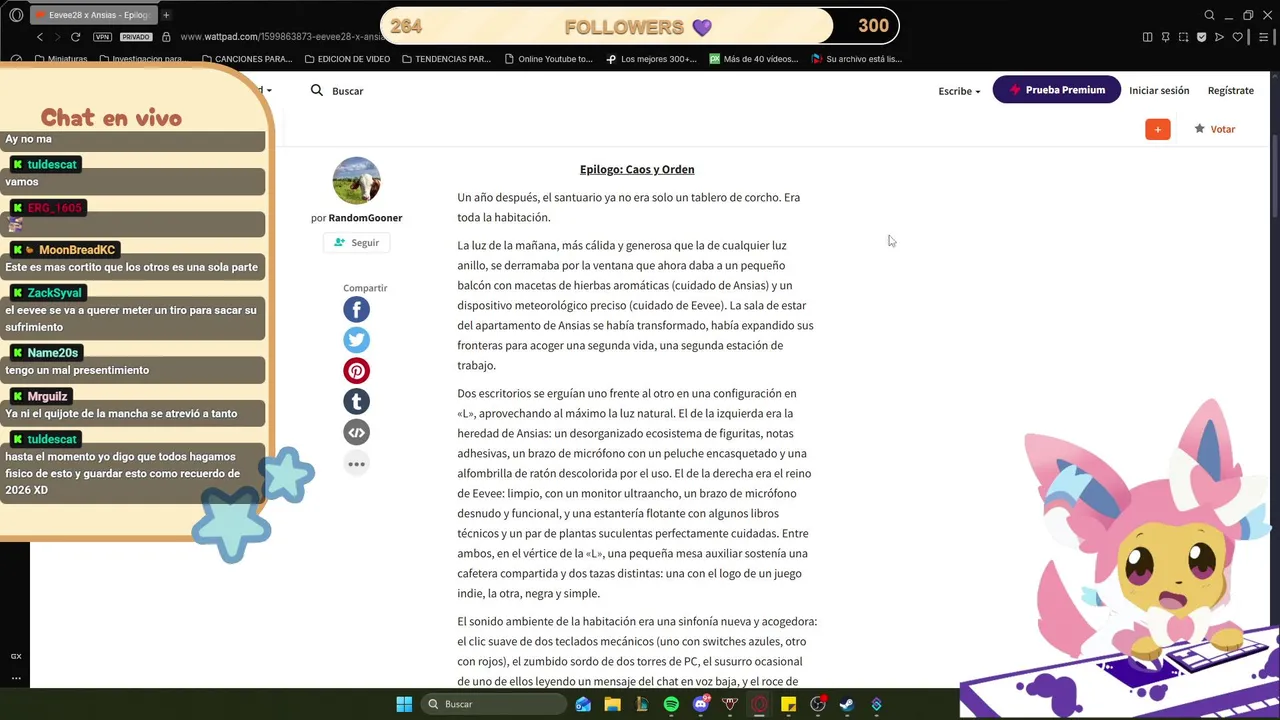Toggle the VPN badge
The width and height of the screenshot is (1280, 720).
[x=102, y=37]
